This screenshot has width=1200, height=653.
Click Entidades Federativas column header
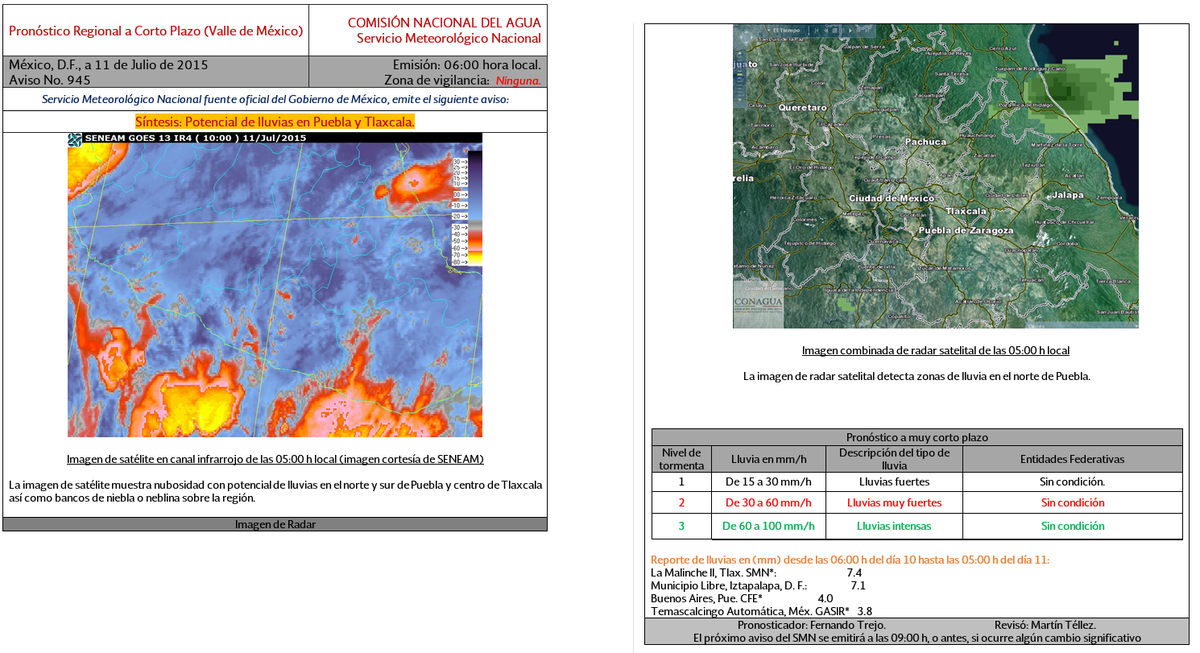click(1072, 459)
